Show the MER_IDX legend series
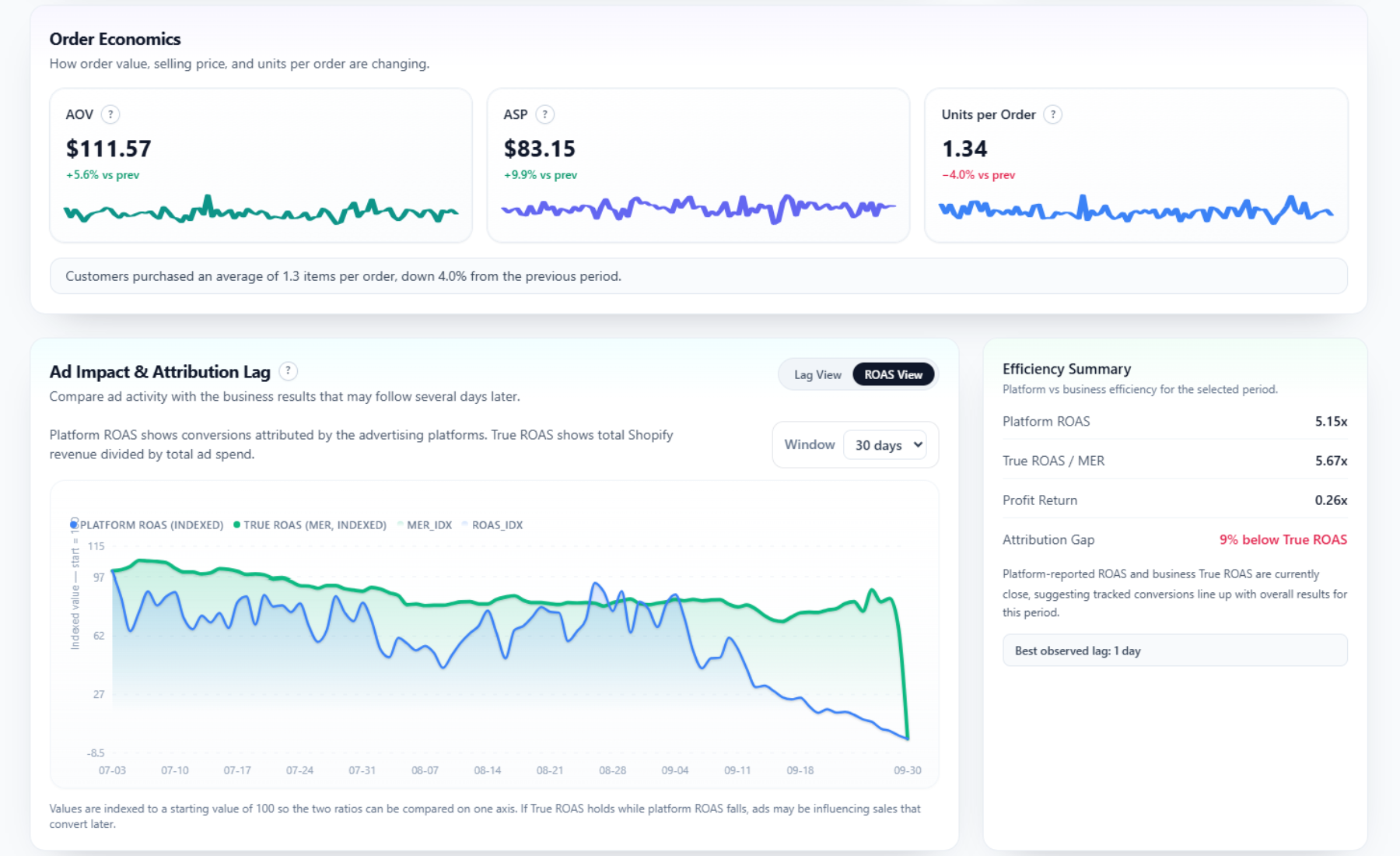Screen dimensions: 1400x856 [x=425, y=525]
